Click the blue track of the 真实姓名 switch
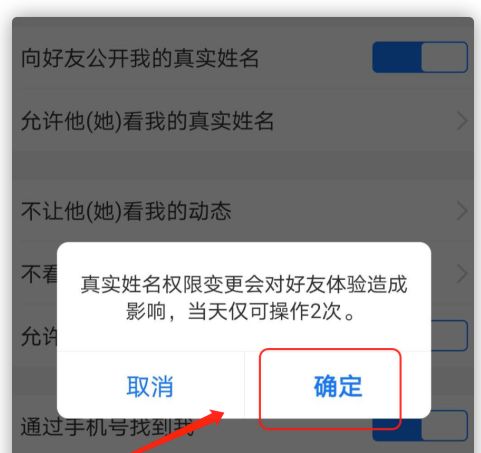 point(397,57)
